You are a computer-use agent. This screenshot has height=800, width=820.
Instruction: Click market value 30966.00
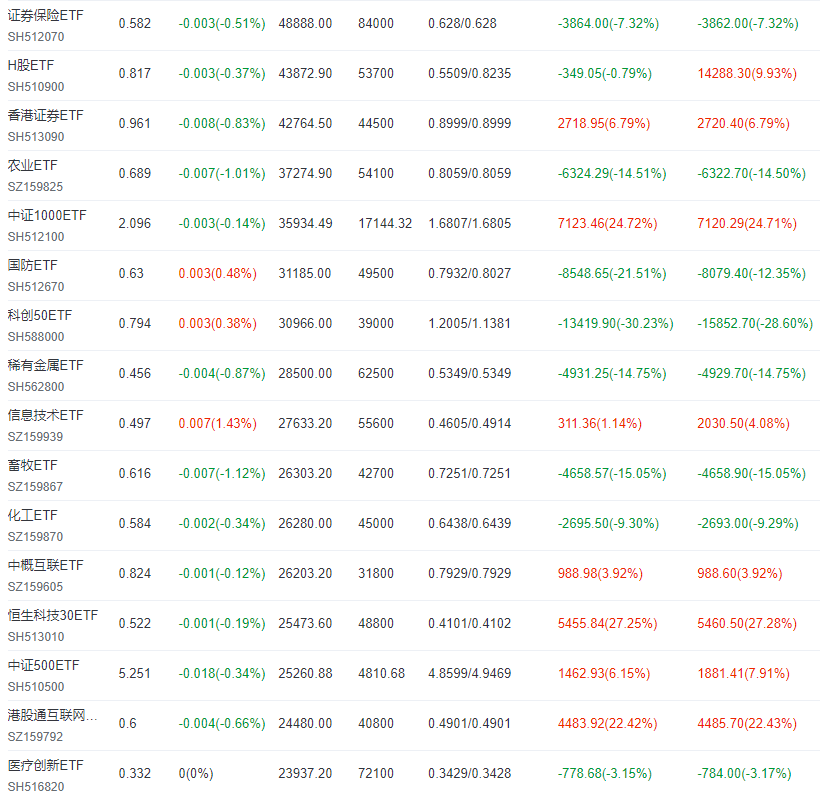(x=305, y=324)
